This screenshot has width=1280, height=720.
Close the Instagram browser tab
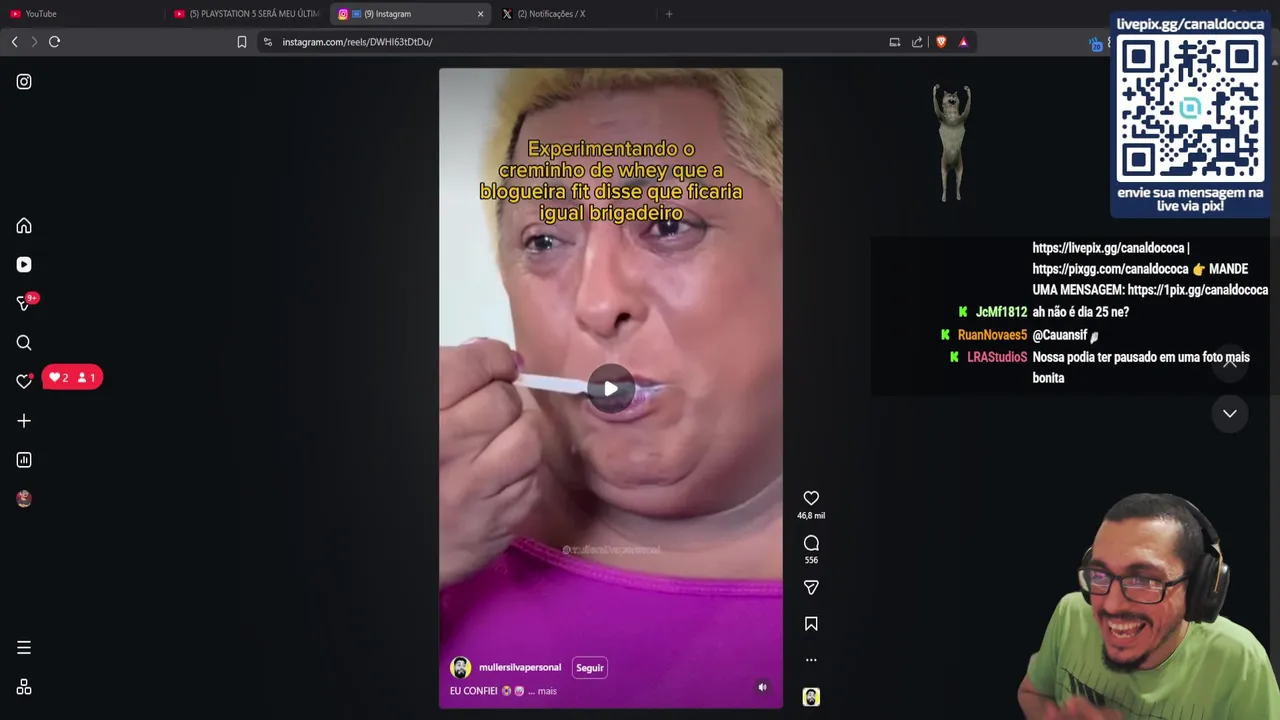[480, 14]
